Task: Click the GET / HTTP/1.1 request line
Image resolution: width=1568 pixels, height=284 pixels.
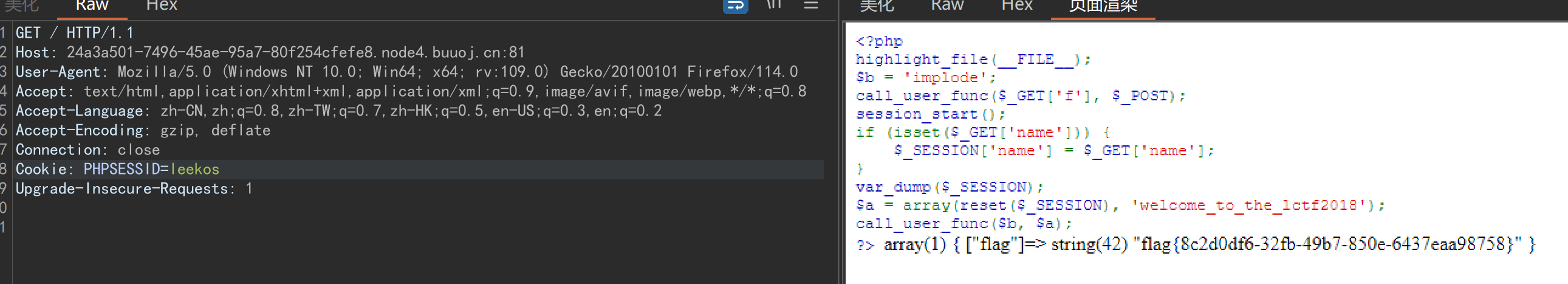Action: click(x=74, y=33)
